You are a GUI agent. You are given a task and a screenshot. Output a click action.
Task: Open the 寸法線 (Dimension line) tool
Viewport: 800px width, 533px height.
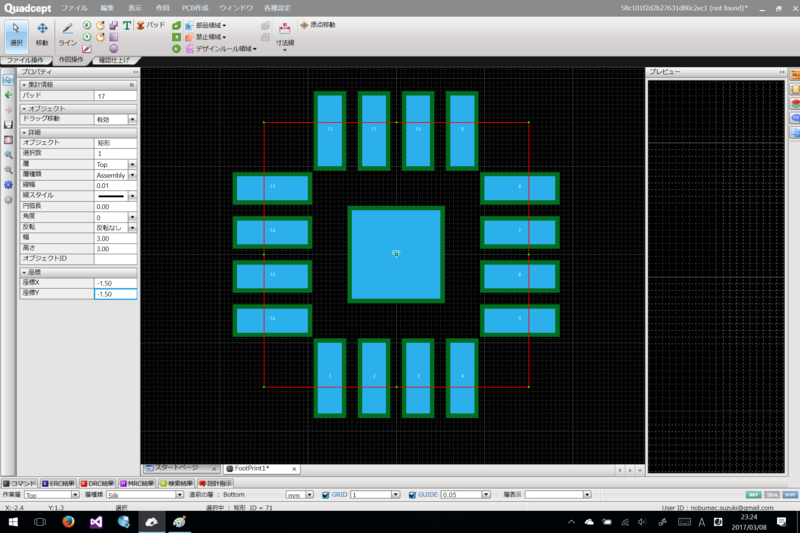[x=285, y=35]
